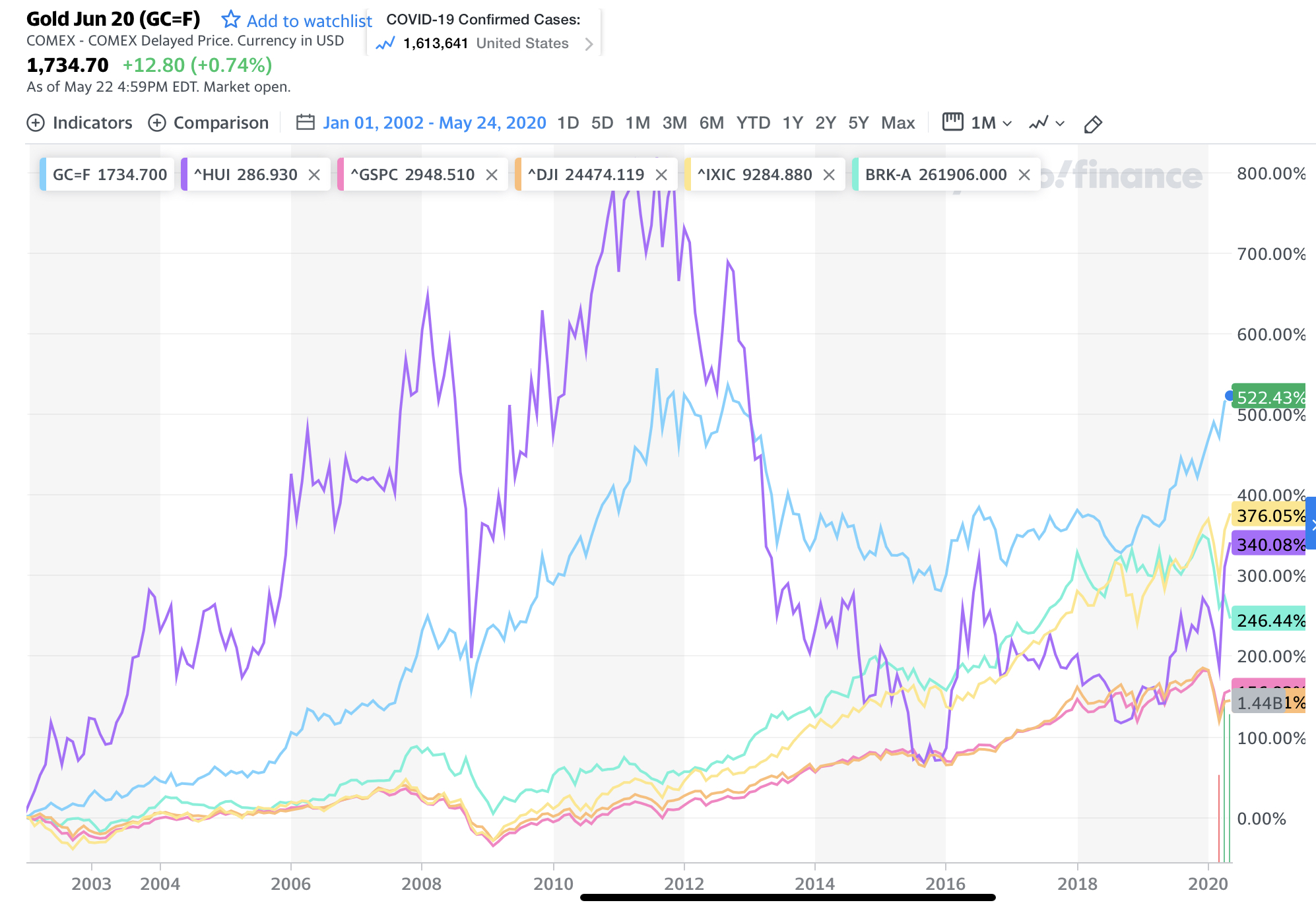This screenshot has height=911, width=1316.
Task: Click the Comparison plus icon
Action: (156, 123)
